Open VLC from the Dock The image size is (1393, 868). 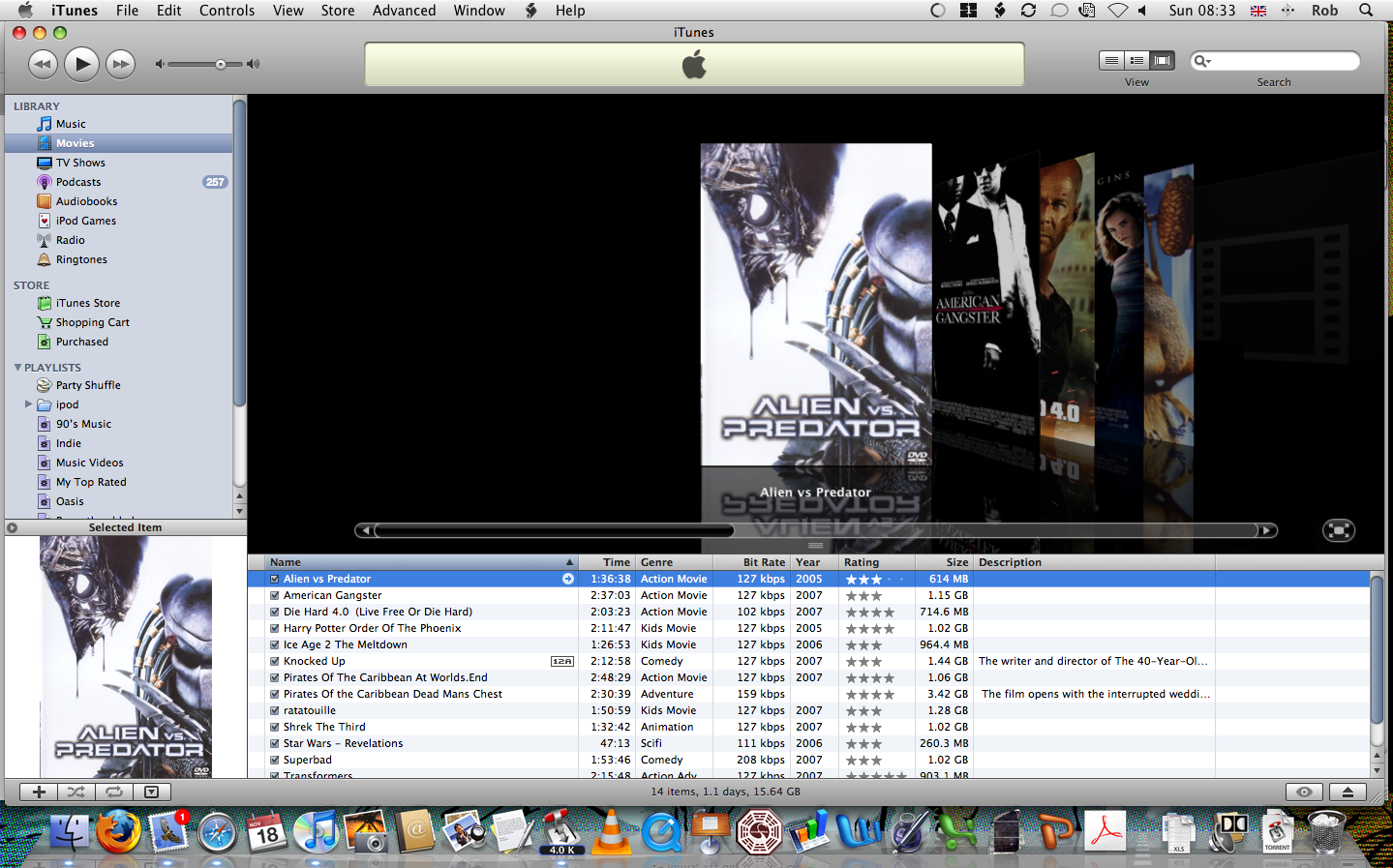coord(611,832)
